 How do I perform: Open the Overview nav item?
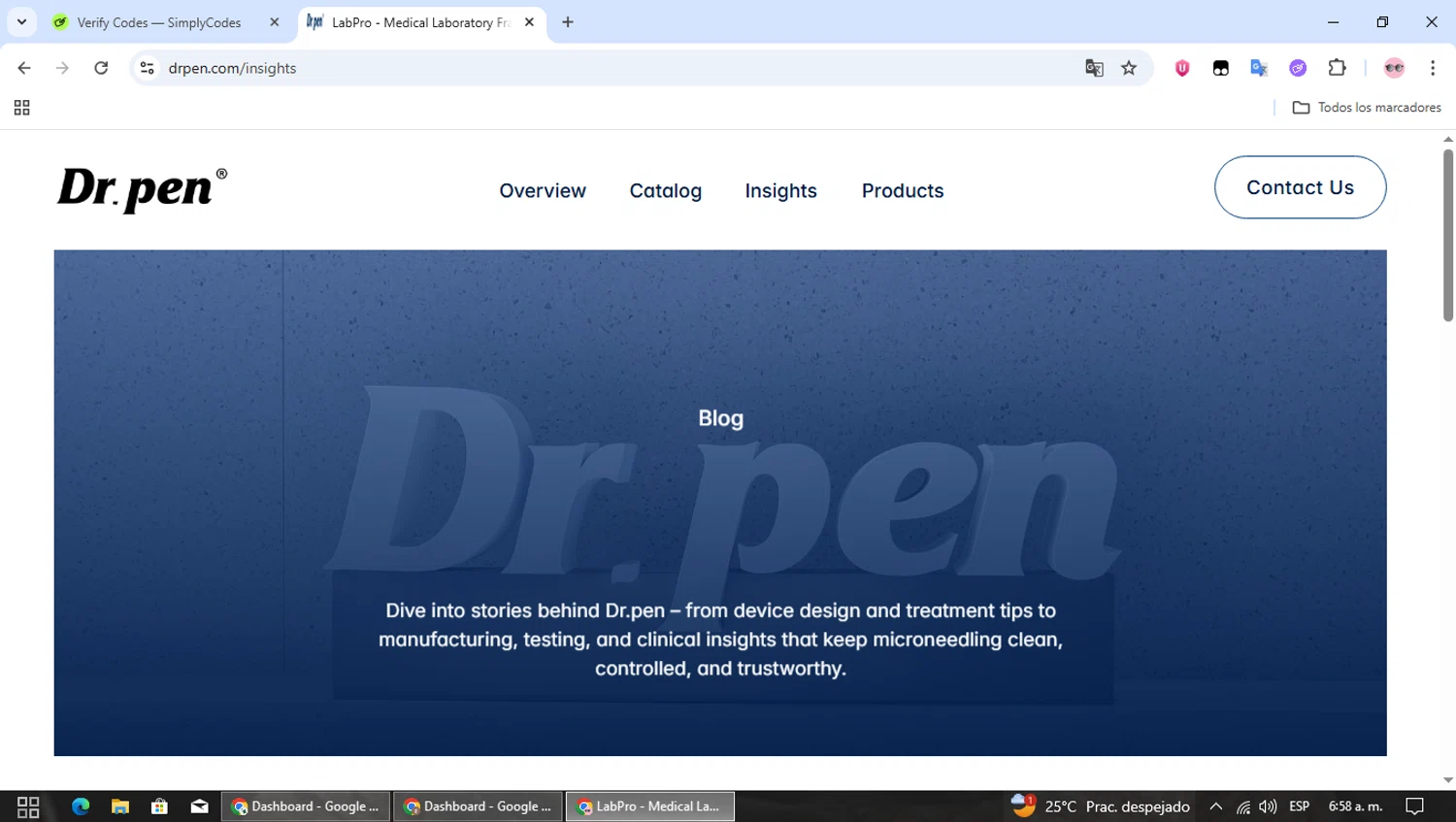[543, 191]
